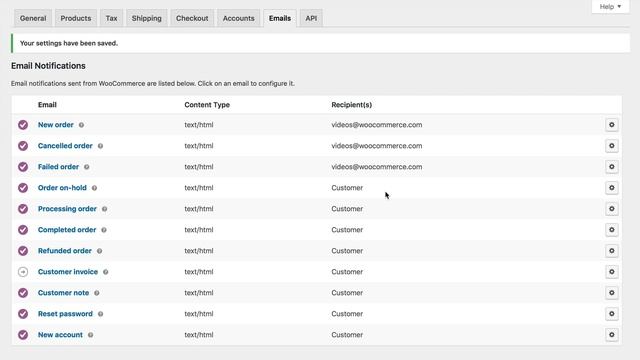Click help tooltip icon beside Processing order
The width and height of the screenshot is (640, 360).
[104, 209]
